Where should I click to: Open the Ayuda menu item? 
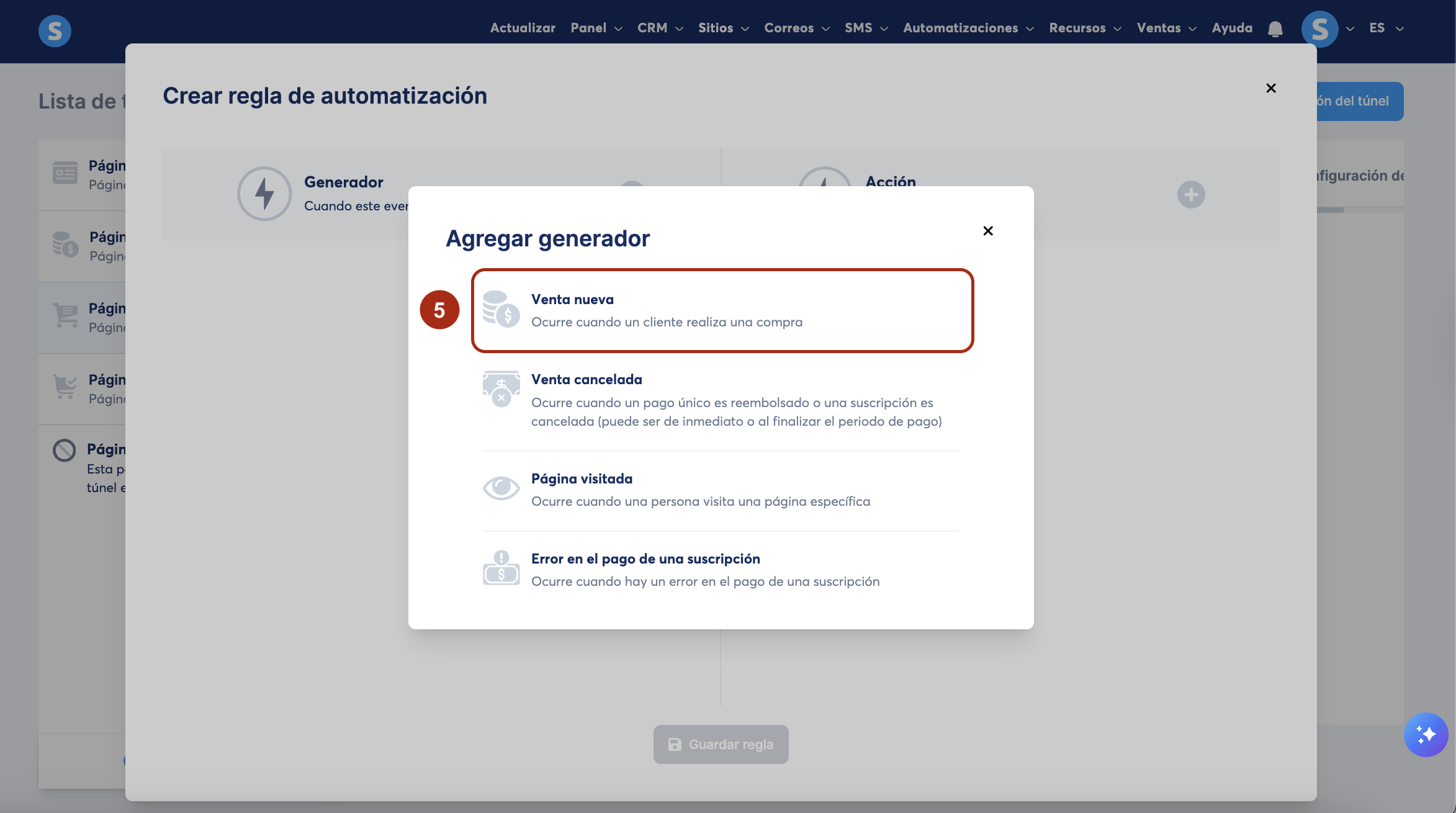pyautogui.click(x=1231, y=29)
